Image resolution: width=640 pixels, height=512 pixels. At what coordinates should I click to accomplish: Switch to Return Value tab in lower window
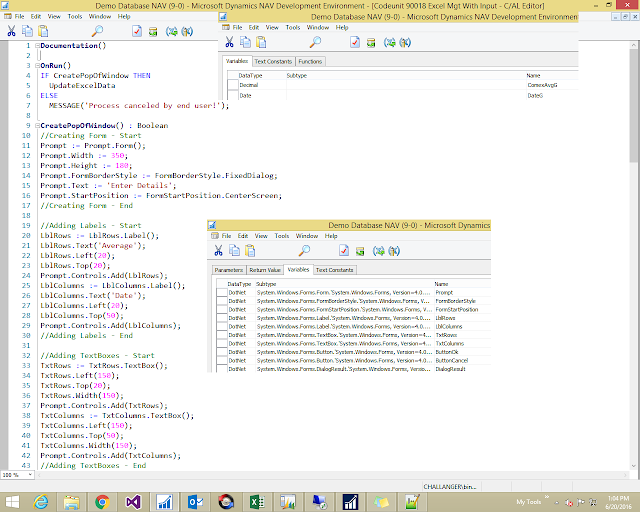coord(264,270)
